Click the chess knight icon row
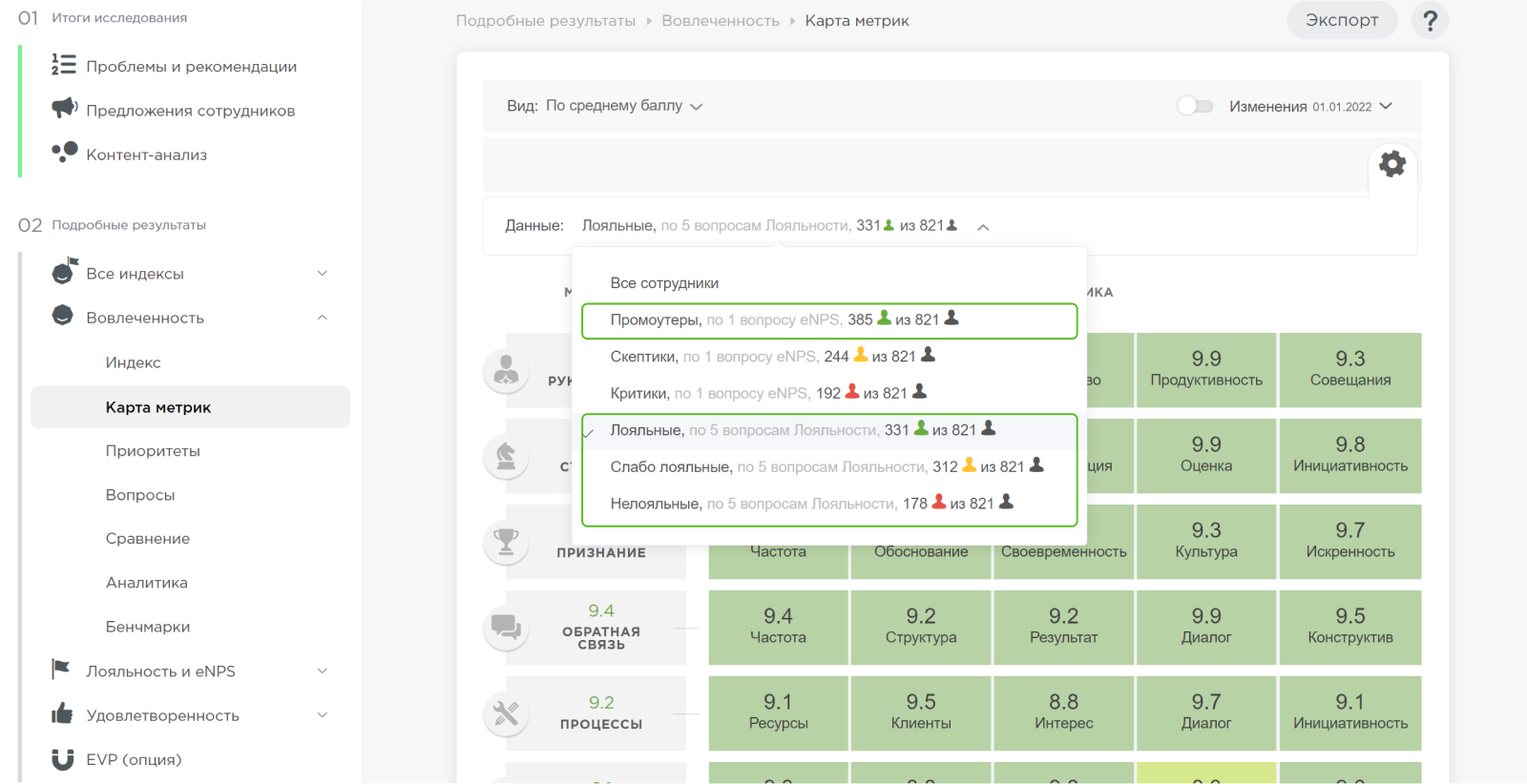Viewport: 1527px width, 784px height. [x=506, y=456]
